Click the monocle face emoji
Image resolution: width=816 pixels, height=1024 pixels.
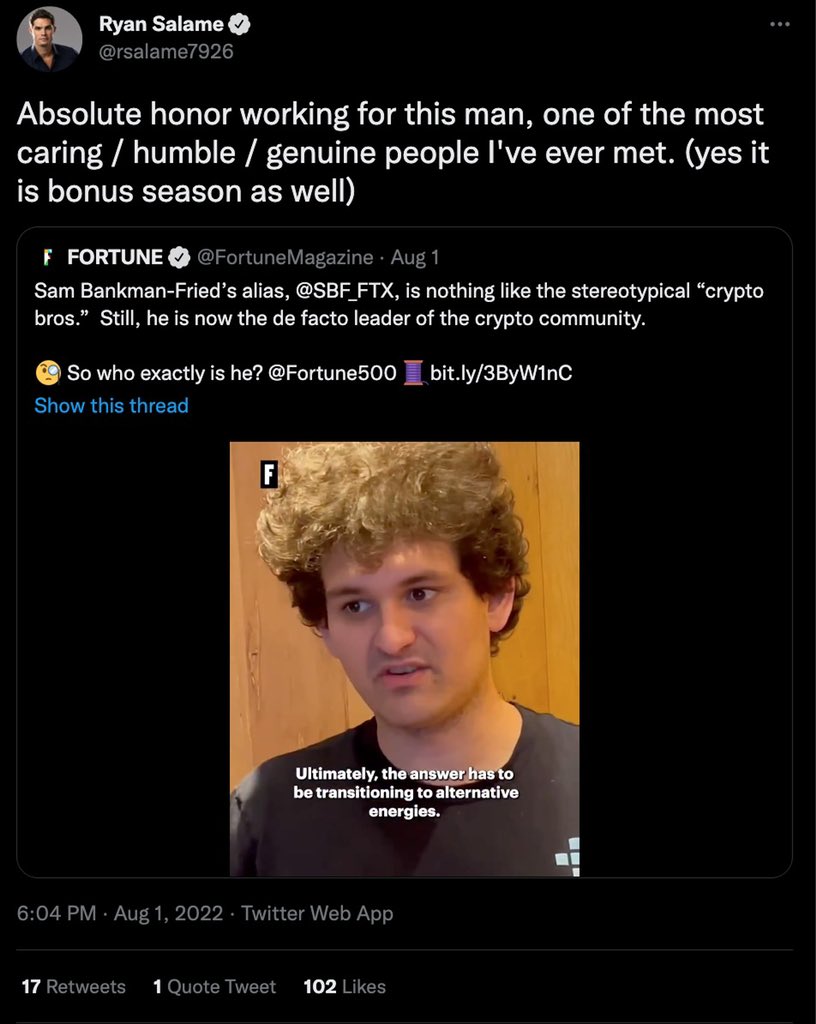[x=47, y=374]
